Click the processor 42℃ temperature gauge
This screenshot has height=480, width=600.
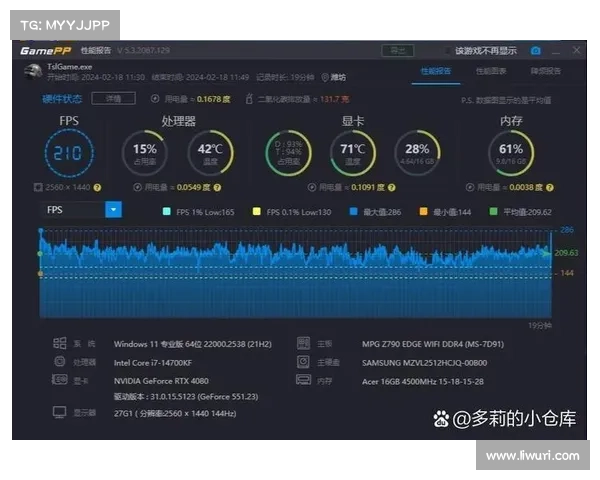coord(210,153)
